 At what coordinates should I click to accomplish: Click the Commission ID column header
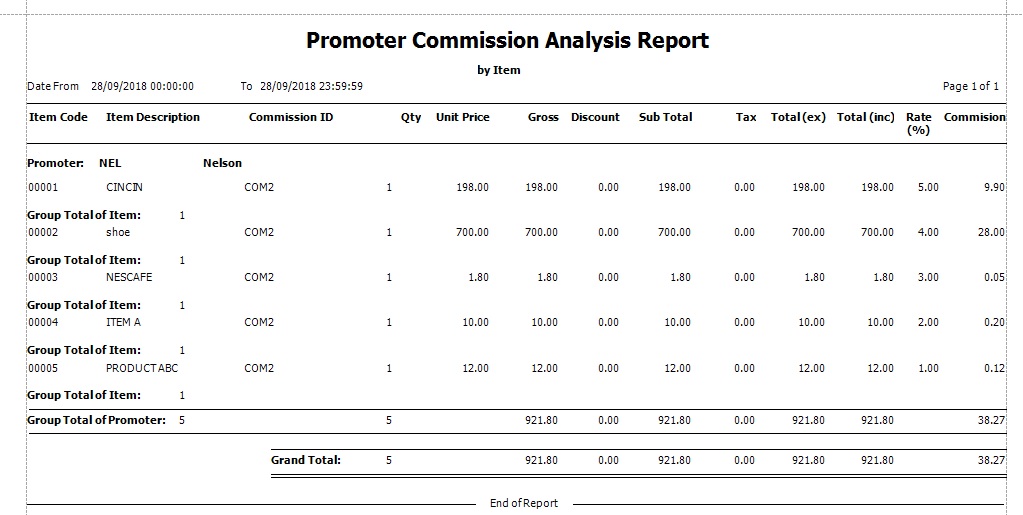pos(291,117)
